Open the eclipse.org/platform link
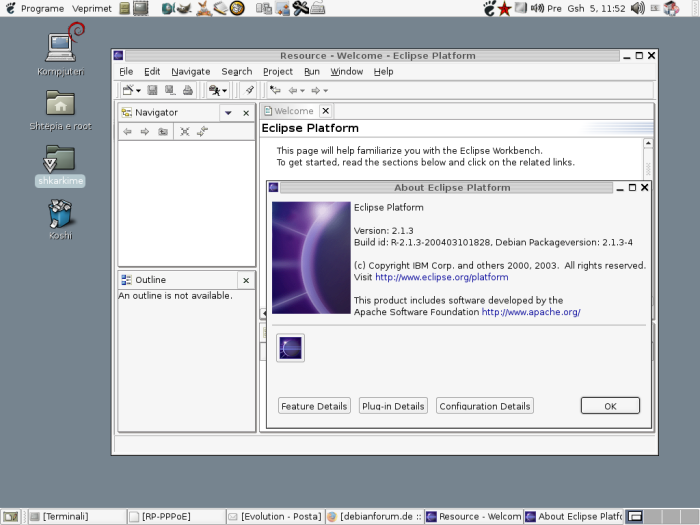The width and height of the screenshot is (700, 525). tap(442, 277)
